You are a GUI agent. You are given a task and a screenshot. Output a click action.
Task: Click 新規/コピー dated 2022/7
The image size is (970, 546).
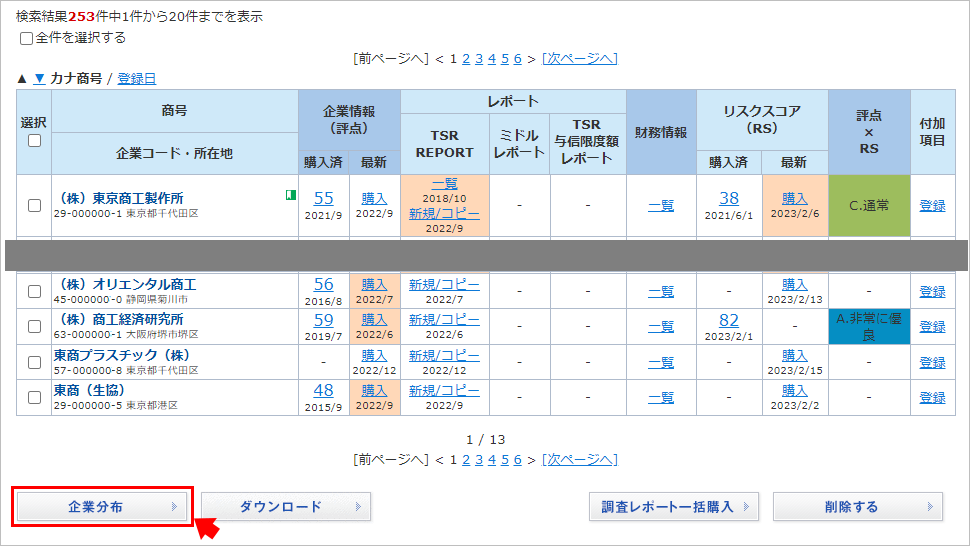coord(444,284)
